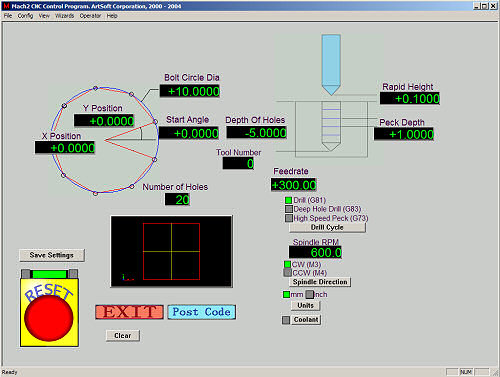Viewport: 500px width, 377px height.
Task: Click the Coolant button
Action: tap(306, 320)
